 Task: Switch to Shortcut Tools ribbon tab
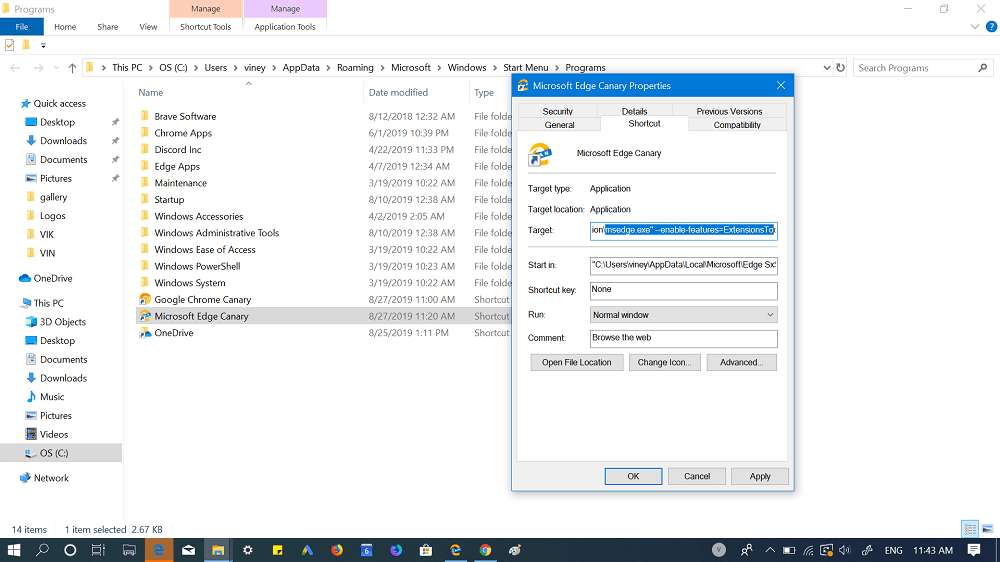click(205, 27)
